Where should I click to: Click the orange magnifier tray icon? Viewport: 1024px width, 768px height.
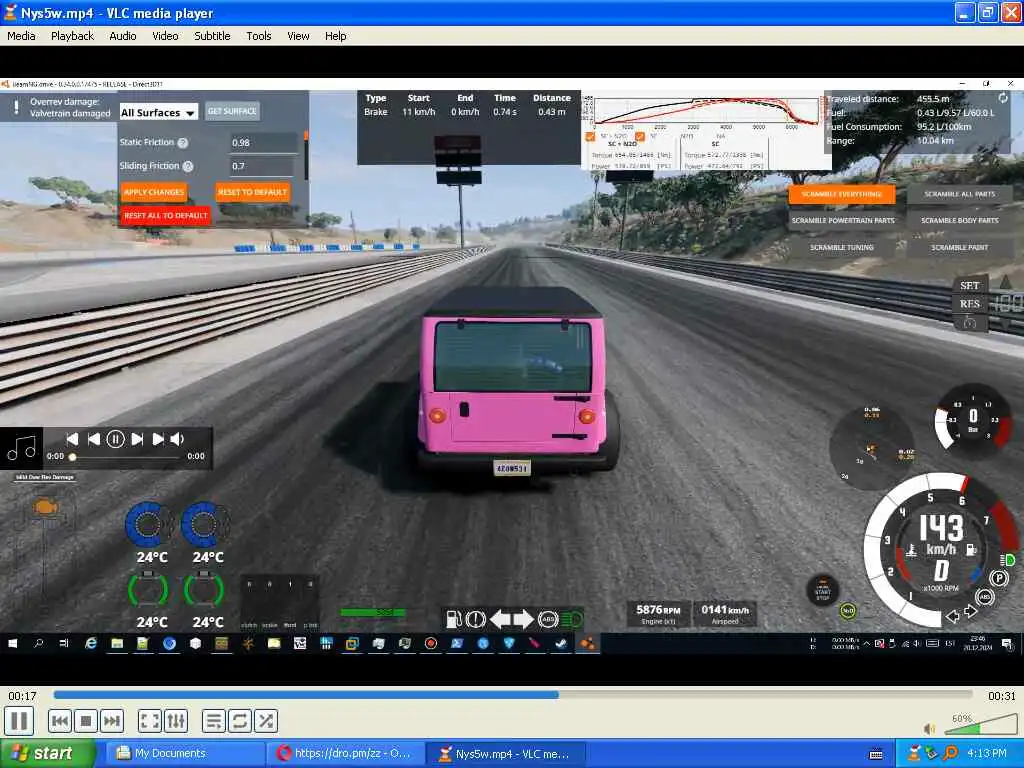point(951,754)
